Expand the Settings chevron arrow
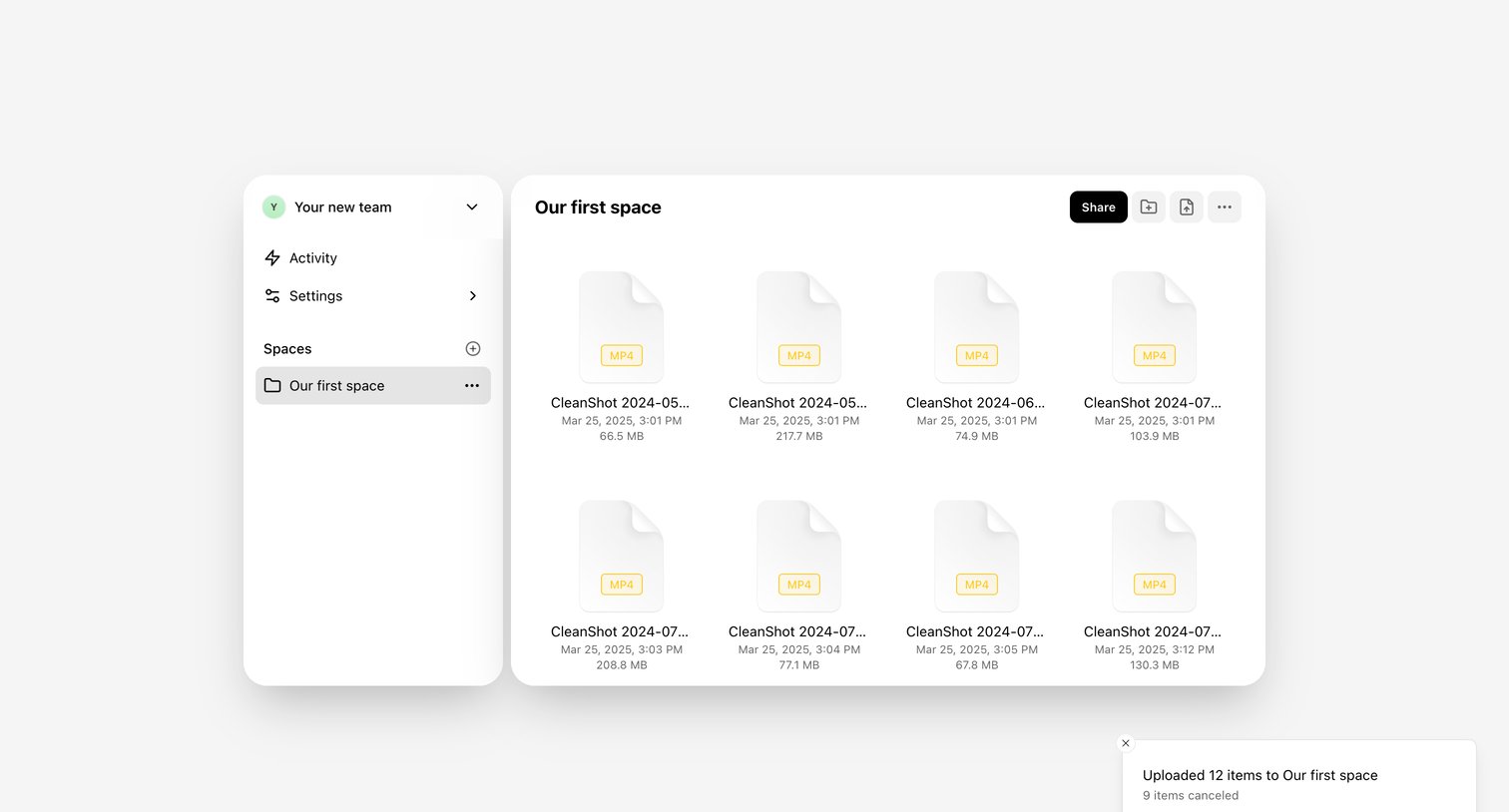Image resolution: width=1509 pixels, height=812 pixels. point(473,296)
